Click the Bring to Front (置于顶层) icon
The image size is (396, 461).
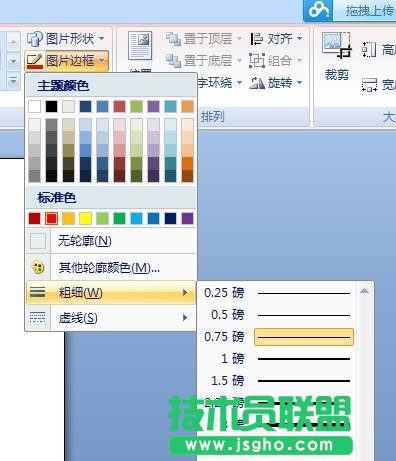[x=173, y=39]
